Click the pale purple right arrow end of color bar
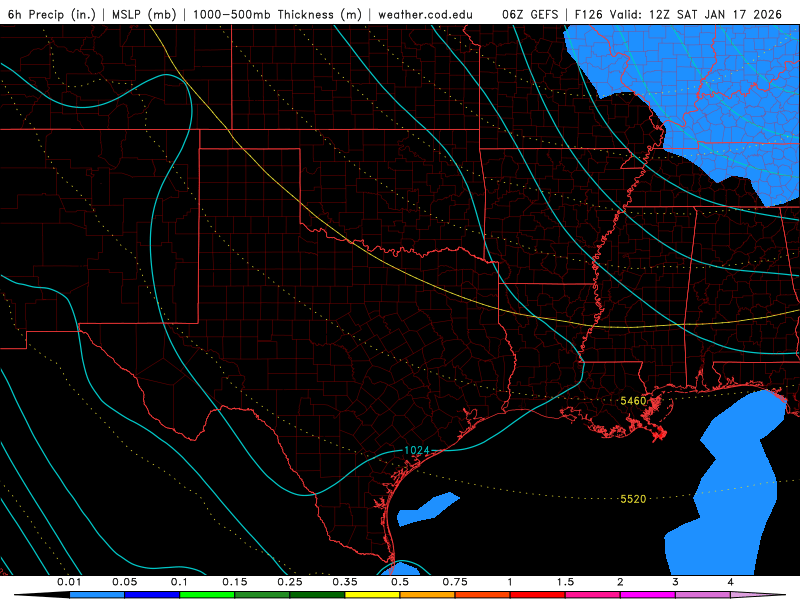Image resolution: width=800 pixels, height=600 pixels. click(758, 595)
